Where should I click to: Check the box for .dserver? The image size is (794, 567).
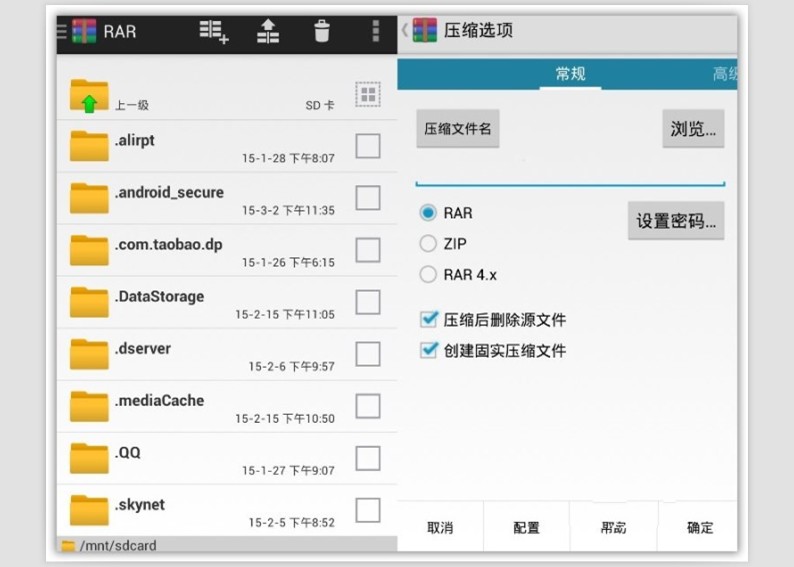368,354
